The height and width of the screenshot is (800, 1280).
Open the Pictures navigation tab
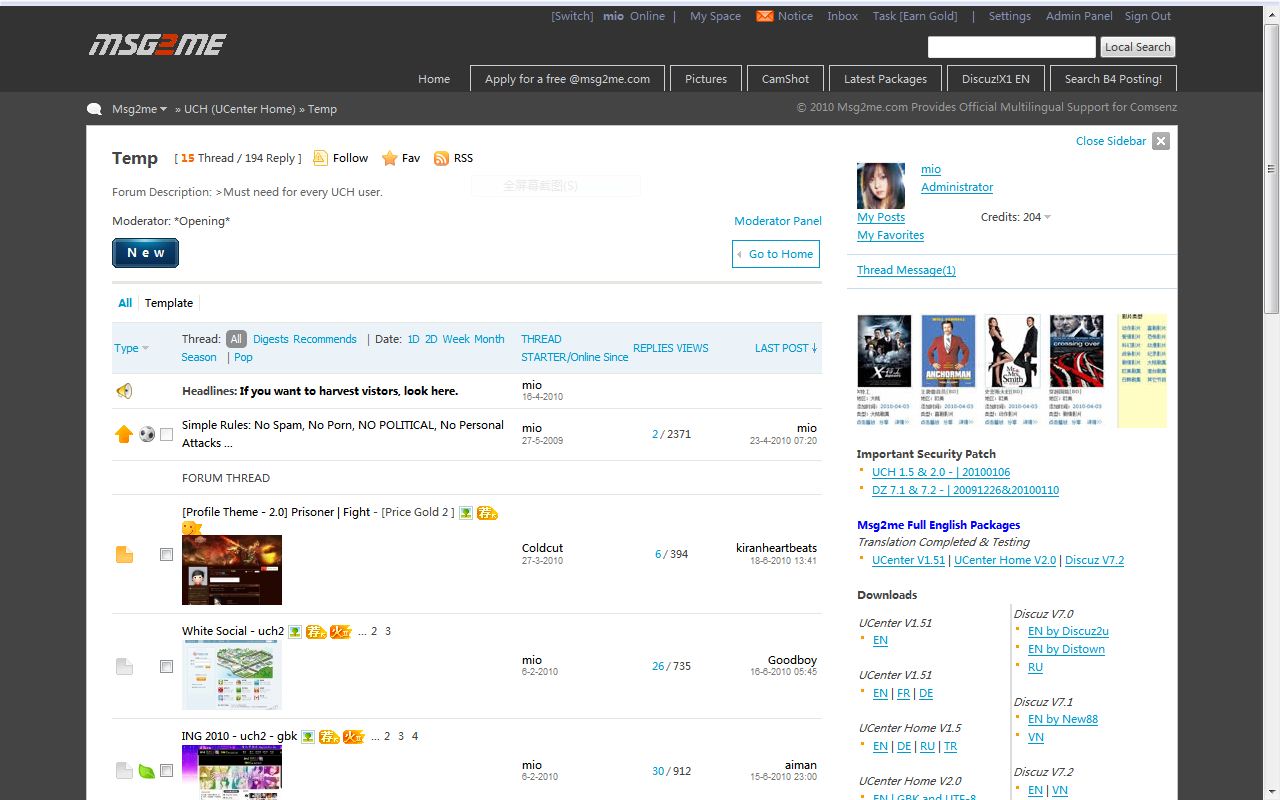pos(706,79)
